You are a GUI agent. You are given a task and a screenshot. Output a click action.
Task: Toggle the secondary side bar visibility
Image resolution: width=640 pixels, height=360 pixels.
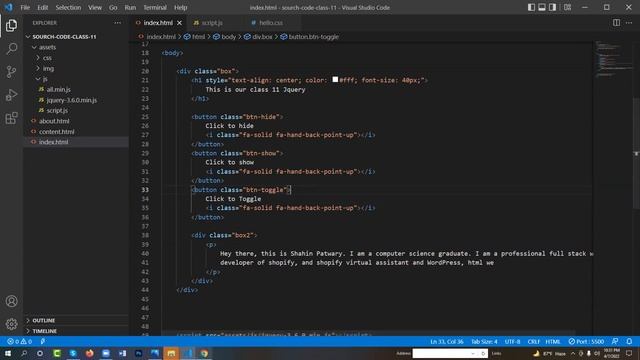[552, 7]
